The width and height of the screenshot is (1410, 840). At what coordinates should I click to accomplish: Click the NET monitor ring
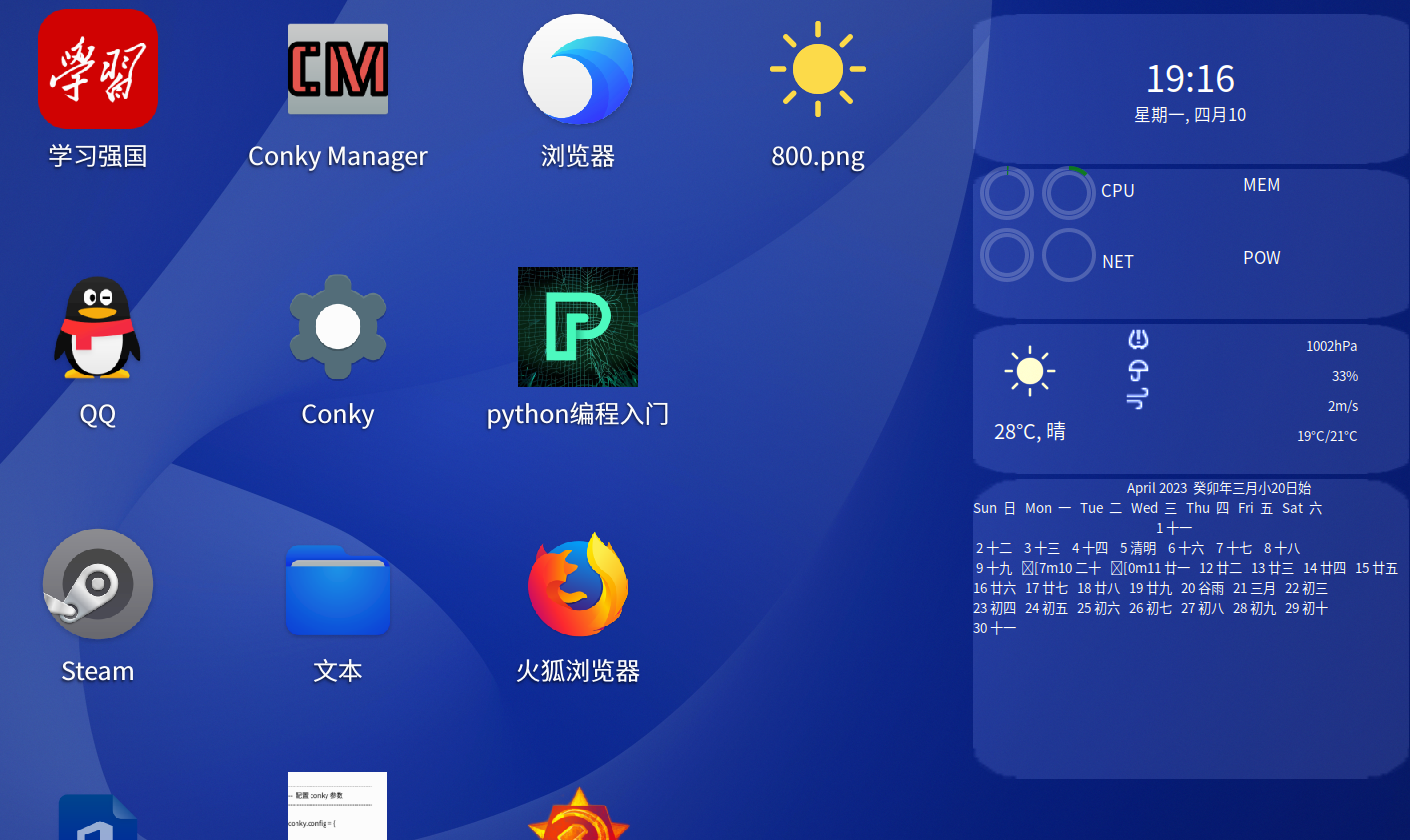[x=1068, y=255]
